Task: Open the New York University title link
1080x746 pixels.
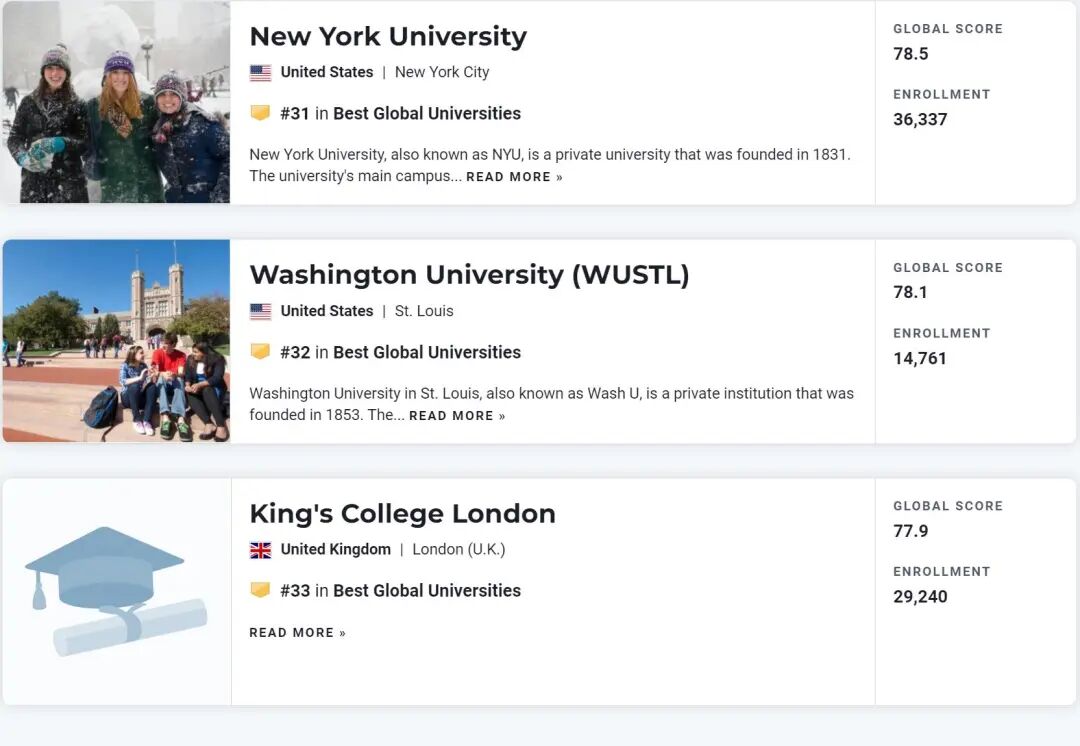Action: [x=387, y=36]
